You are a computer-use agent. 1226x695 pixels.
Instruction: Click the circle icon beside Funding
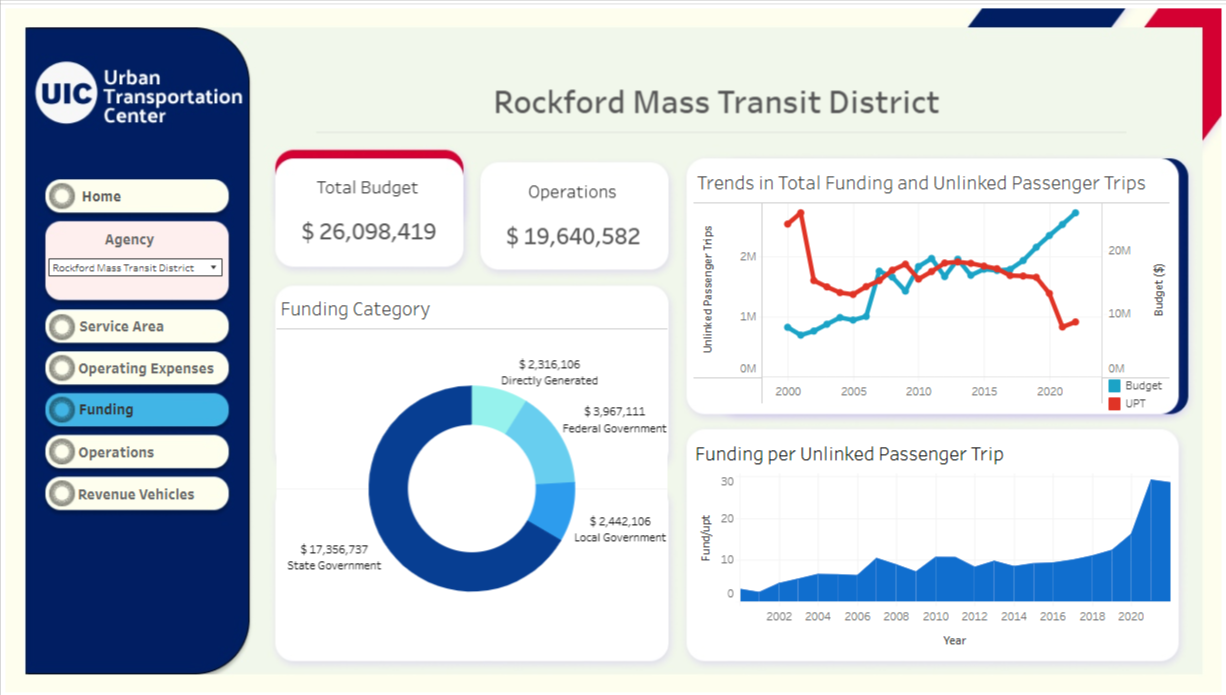pyautogui.click(x=62, y=409)
